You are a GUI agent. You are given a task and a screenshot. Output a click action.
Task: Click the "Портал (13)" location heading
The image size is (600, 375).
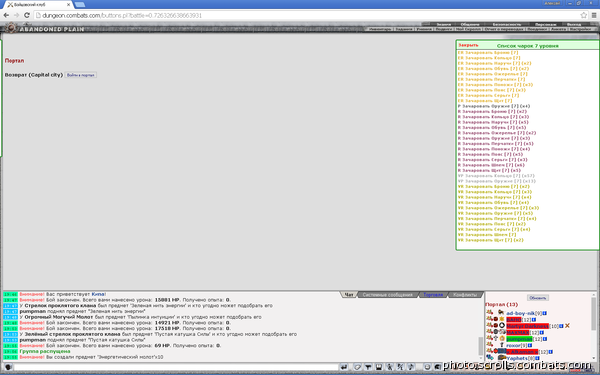[x=501, y=305]
